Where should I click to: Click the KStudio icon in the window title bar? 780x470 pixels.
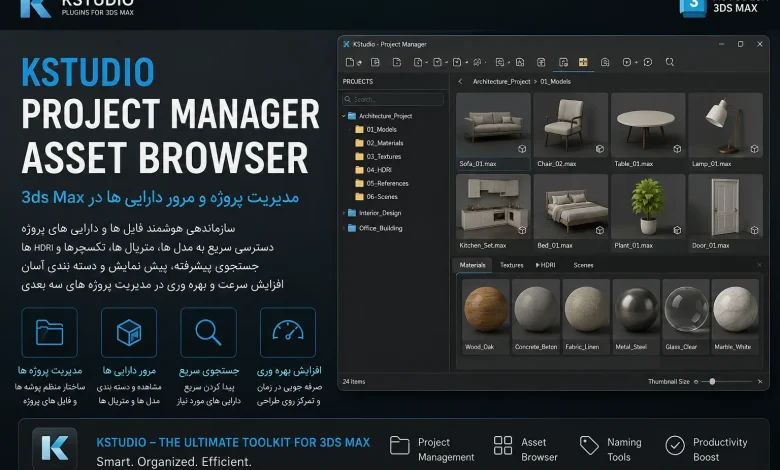point(346,44)
